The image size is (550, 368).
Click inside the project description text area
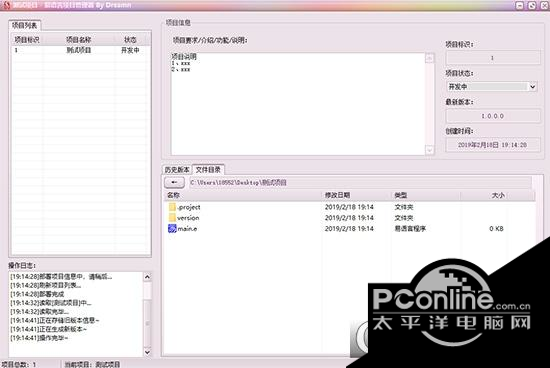click(x=298, y=104)
